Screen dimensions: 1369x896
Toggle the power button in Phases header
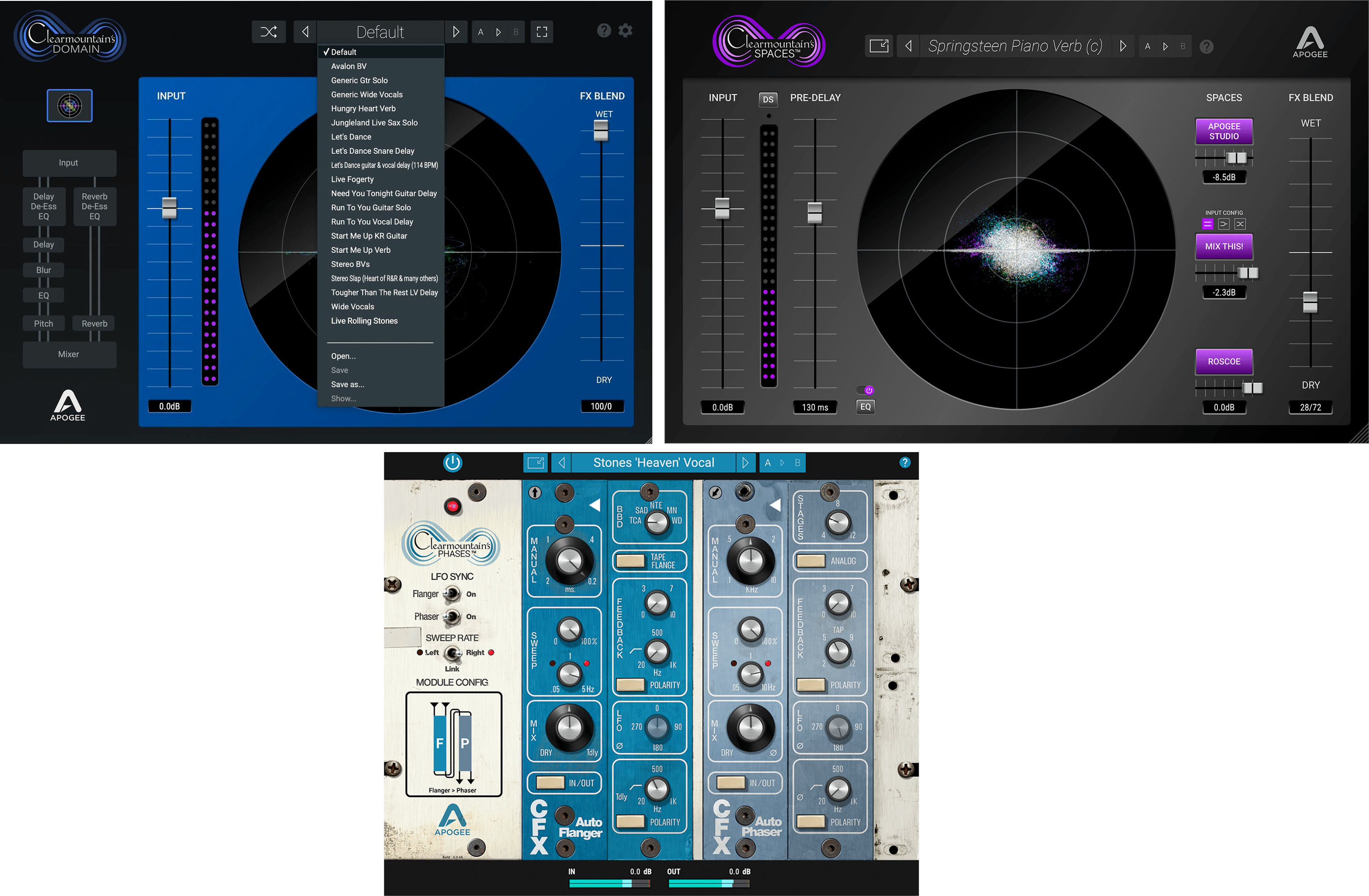452,462
